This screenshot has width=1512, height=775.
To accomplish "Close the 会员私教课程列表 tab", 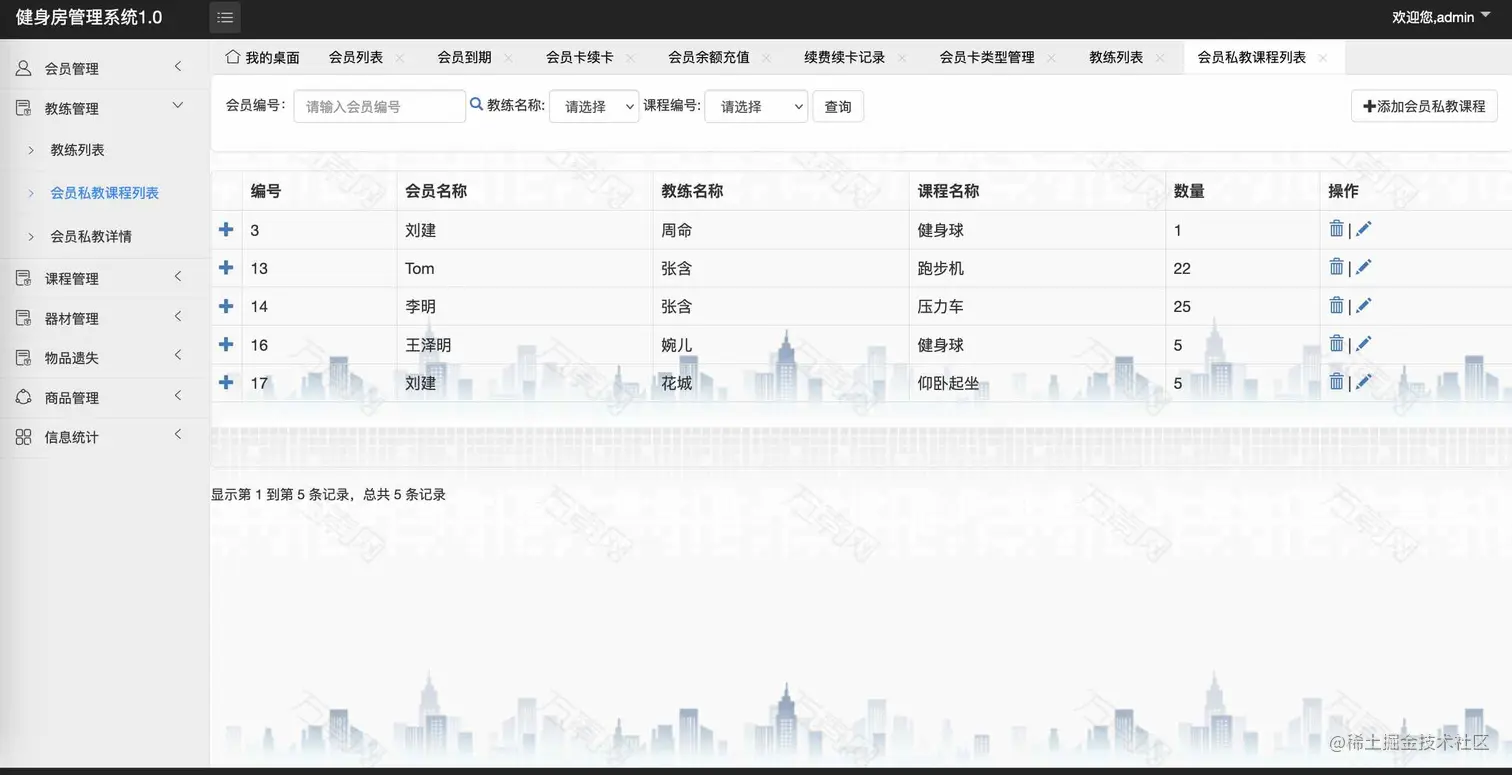I will pos(1323,58).
